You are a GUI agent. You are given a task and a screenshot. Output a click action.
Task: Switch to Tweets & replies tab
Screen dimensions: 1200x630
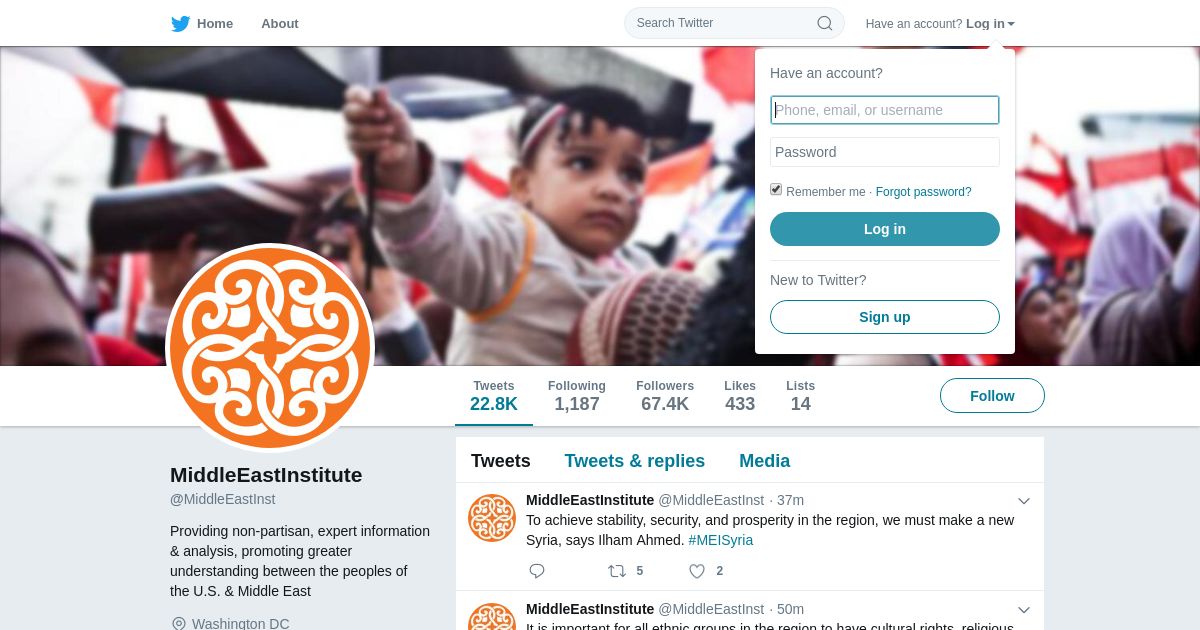[634, 461]
